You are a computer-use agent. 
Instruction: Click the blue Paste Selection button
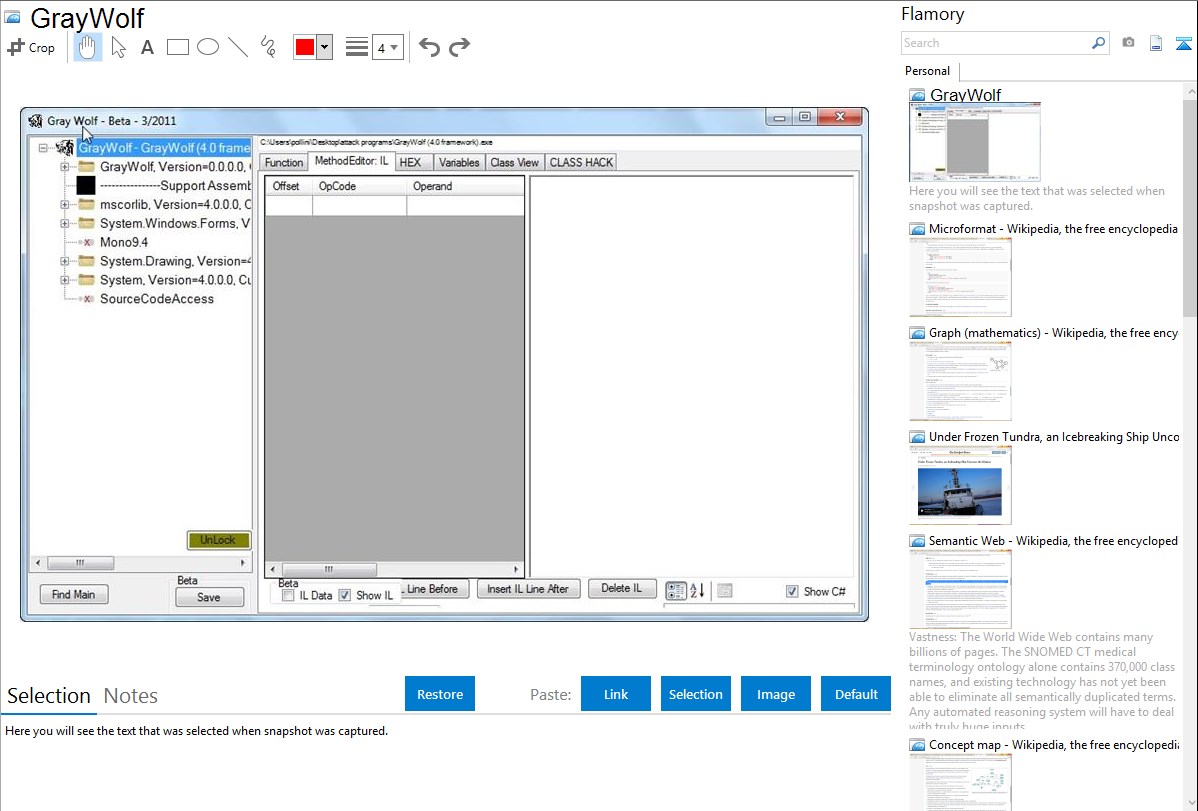coord(696,694)
